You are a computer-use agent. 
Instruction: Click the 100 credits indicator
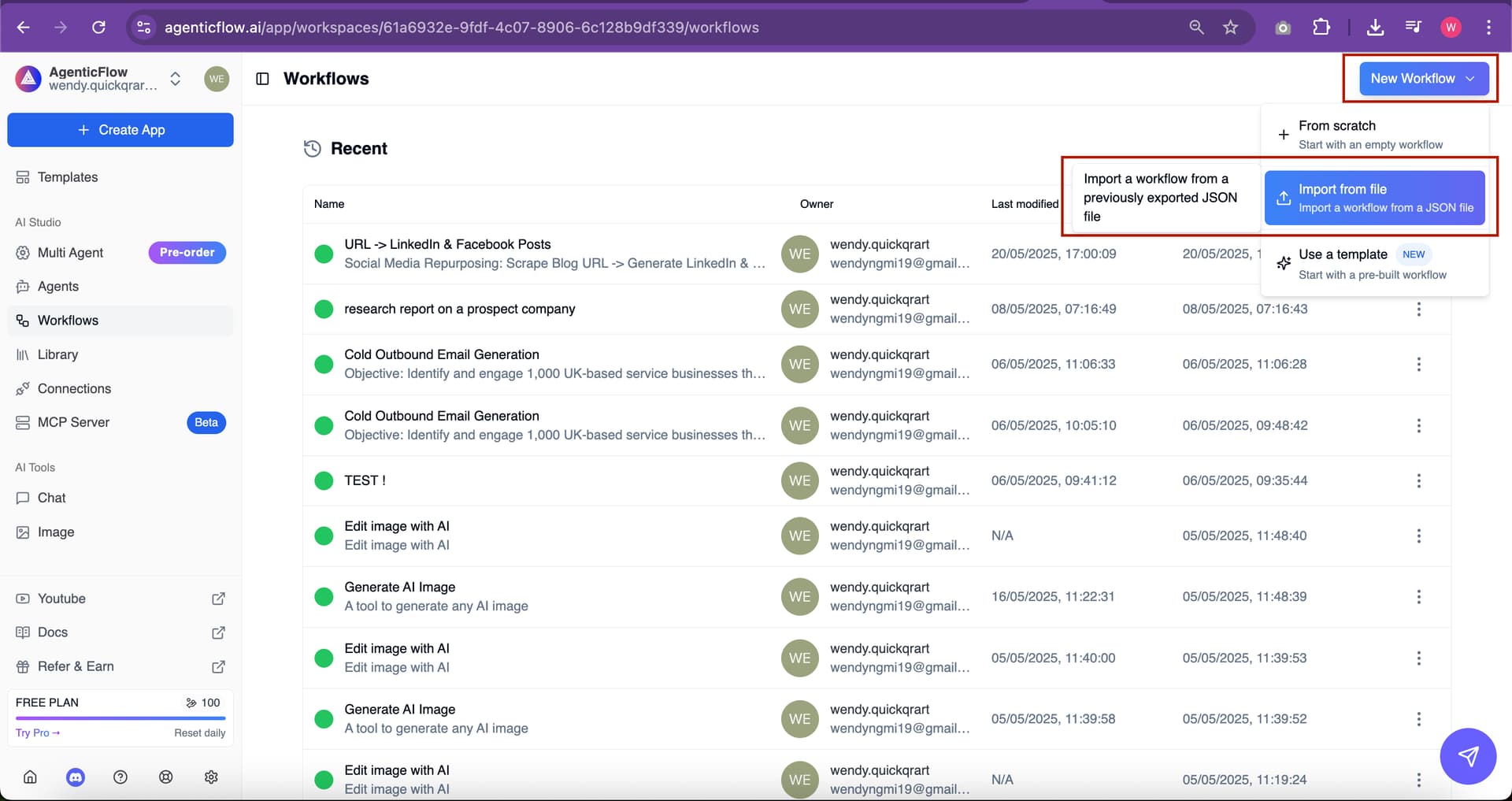(x=203, y=703)
